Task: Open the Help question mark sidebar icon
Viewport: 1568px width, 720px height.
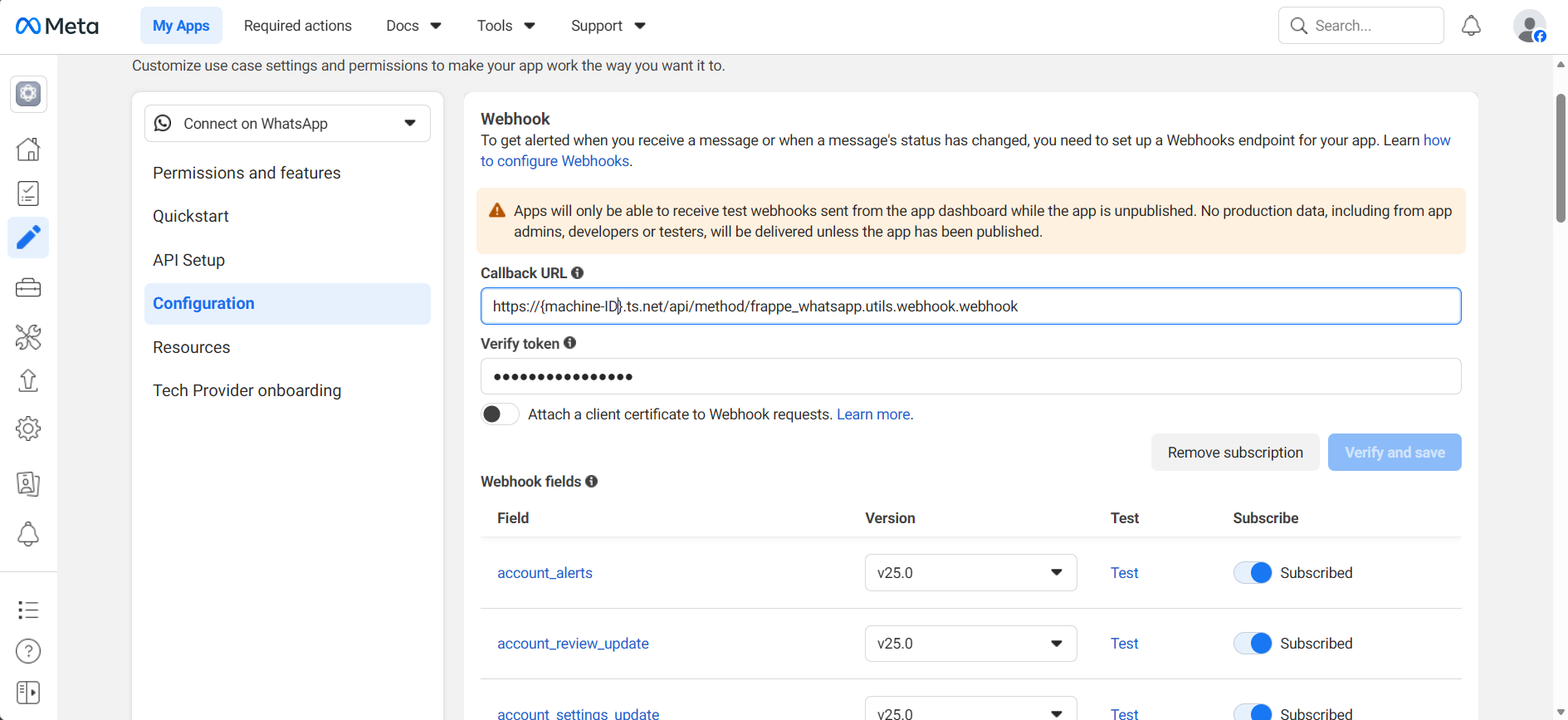Action: (28, 651)
